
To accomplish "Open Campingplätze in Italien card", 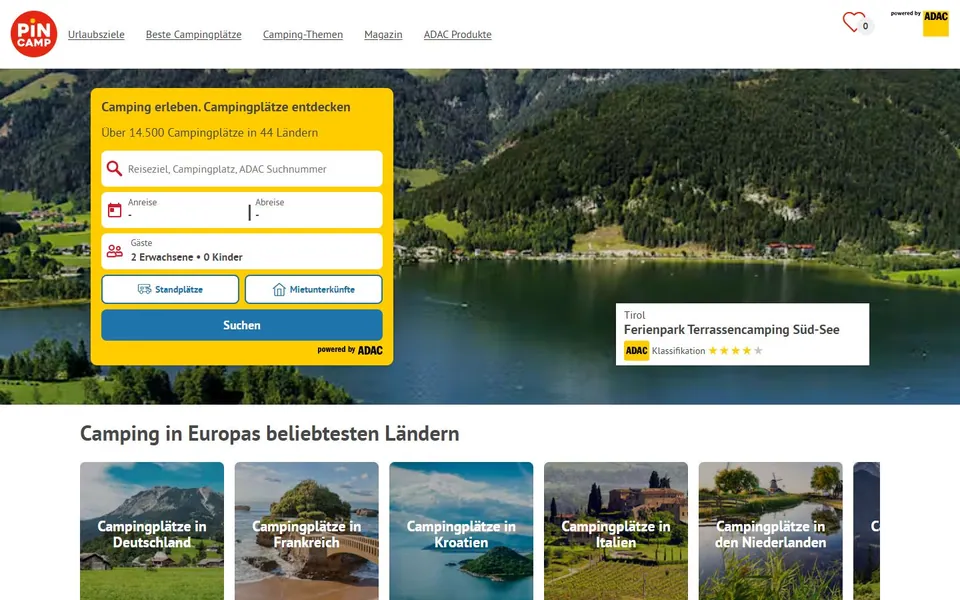I will [616, 531].
